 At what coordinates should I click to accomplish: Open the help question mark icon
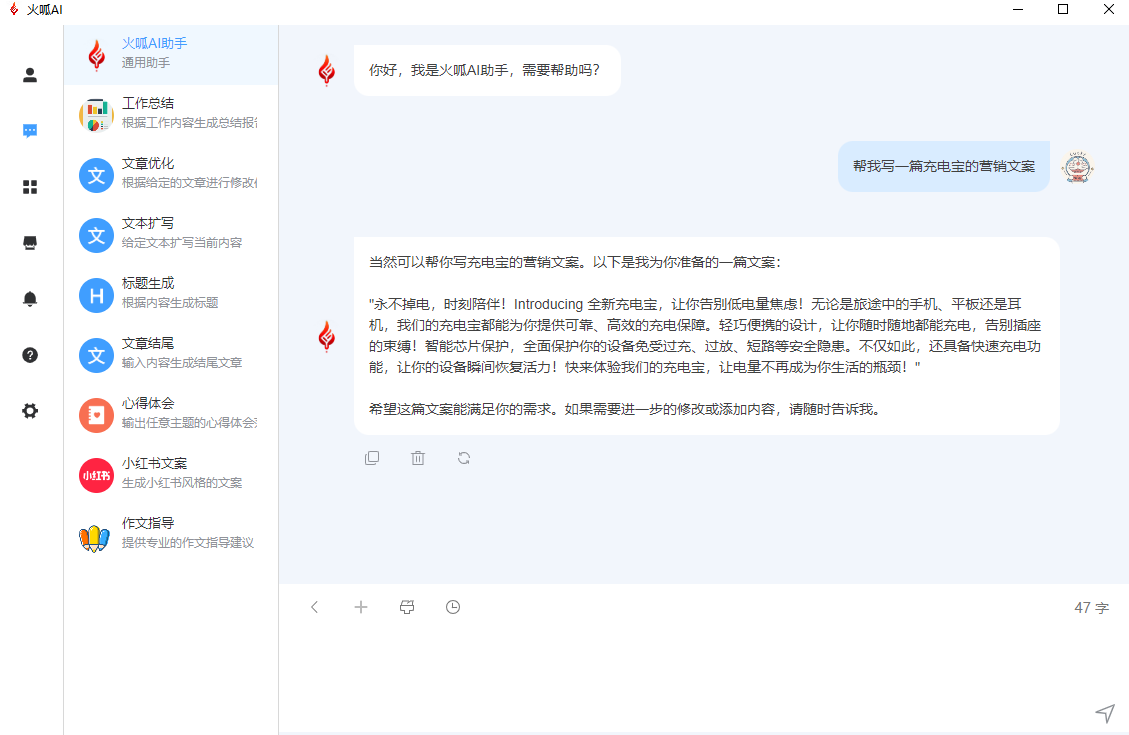[x=30, y=355]
